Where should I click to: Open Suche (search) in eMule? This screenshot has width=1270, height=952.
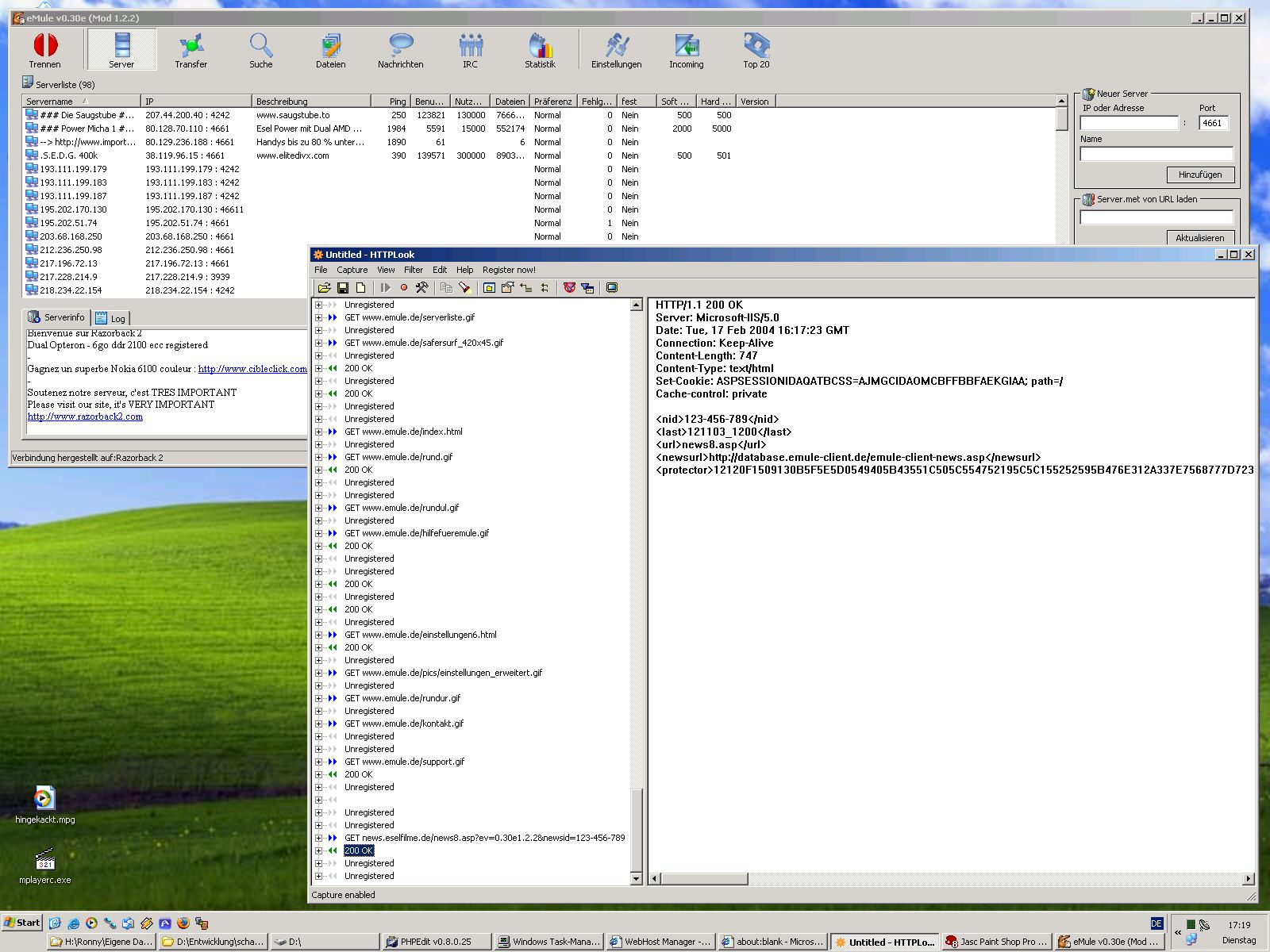click(x=261, y=50)
